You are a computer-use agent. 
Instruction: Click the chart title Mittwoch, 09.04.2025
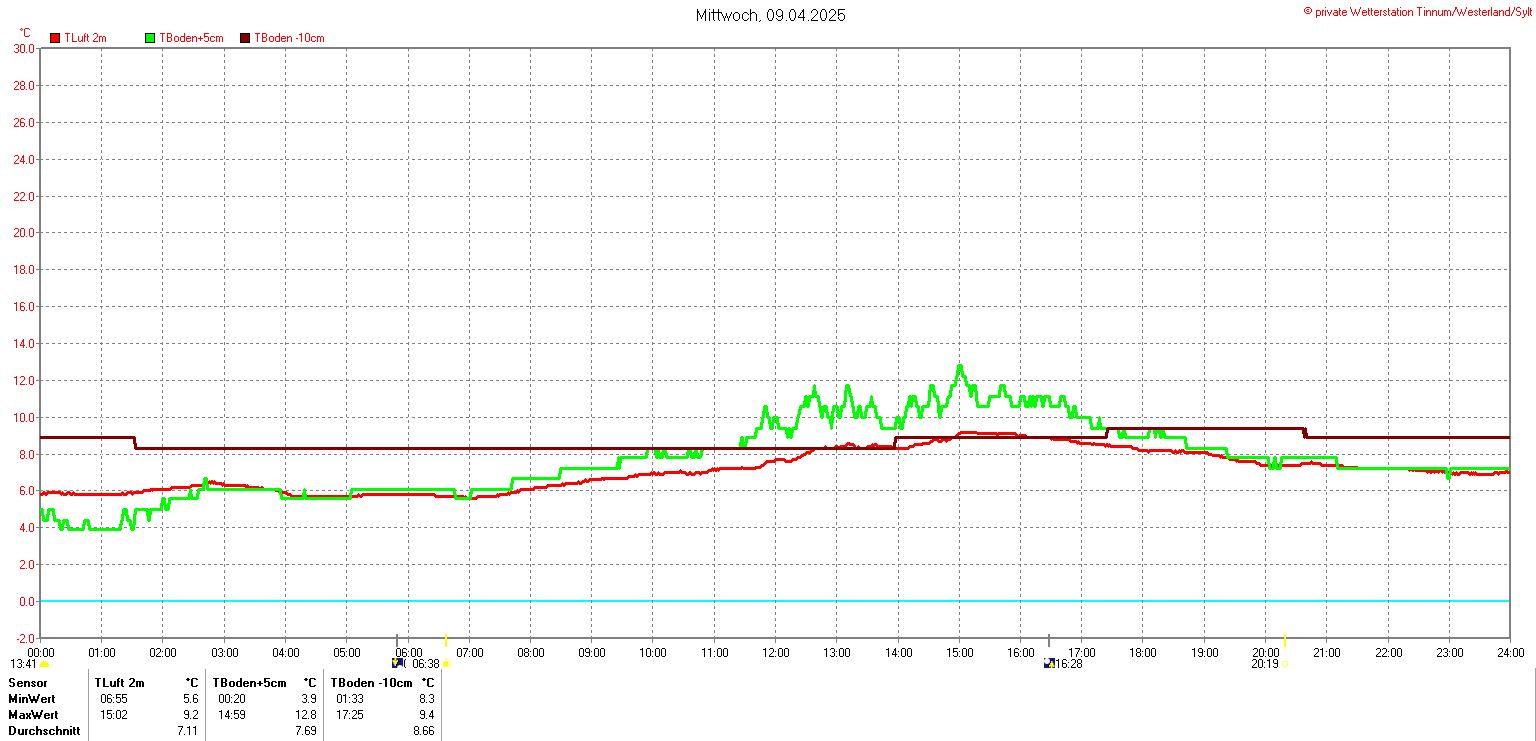[770, 16]
